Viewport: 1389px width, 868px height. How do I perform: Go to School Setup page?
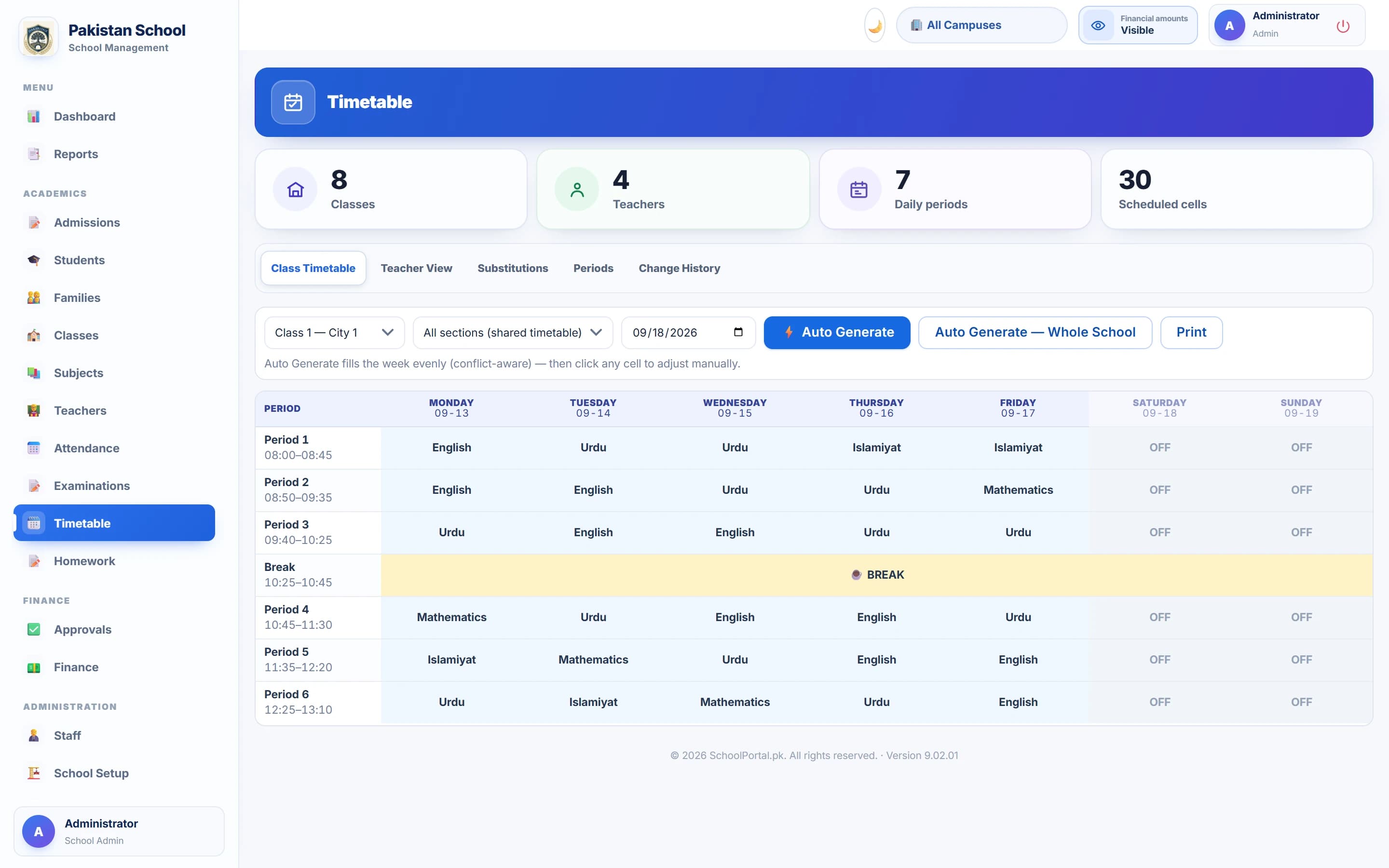point(114,773)
